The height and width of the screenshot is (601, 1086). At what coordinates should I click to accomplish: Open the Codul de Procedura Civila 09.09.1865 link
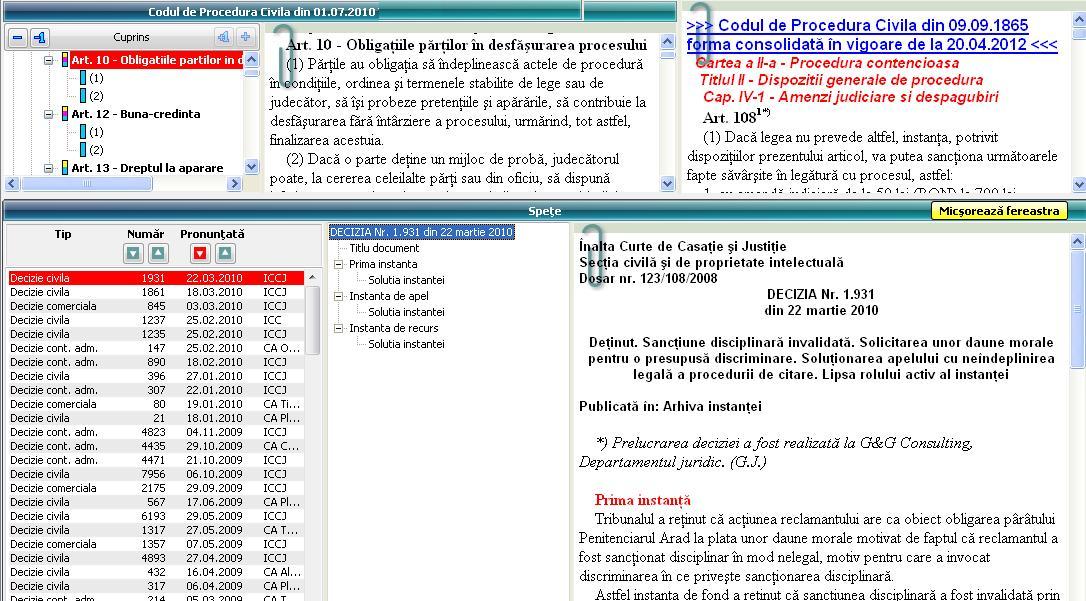tap(872, 35)
